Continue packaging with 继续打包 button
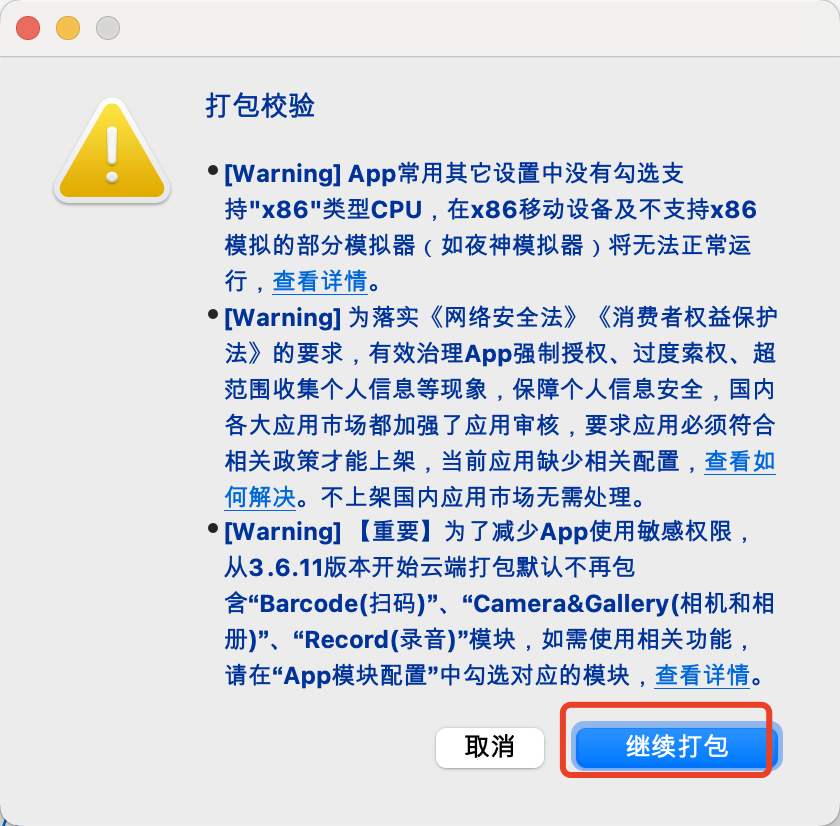The height and width of the screenshot is (826, 840). pos(677,746)
